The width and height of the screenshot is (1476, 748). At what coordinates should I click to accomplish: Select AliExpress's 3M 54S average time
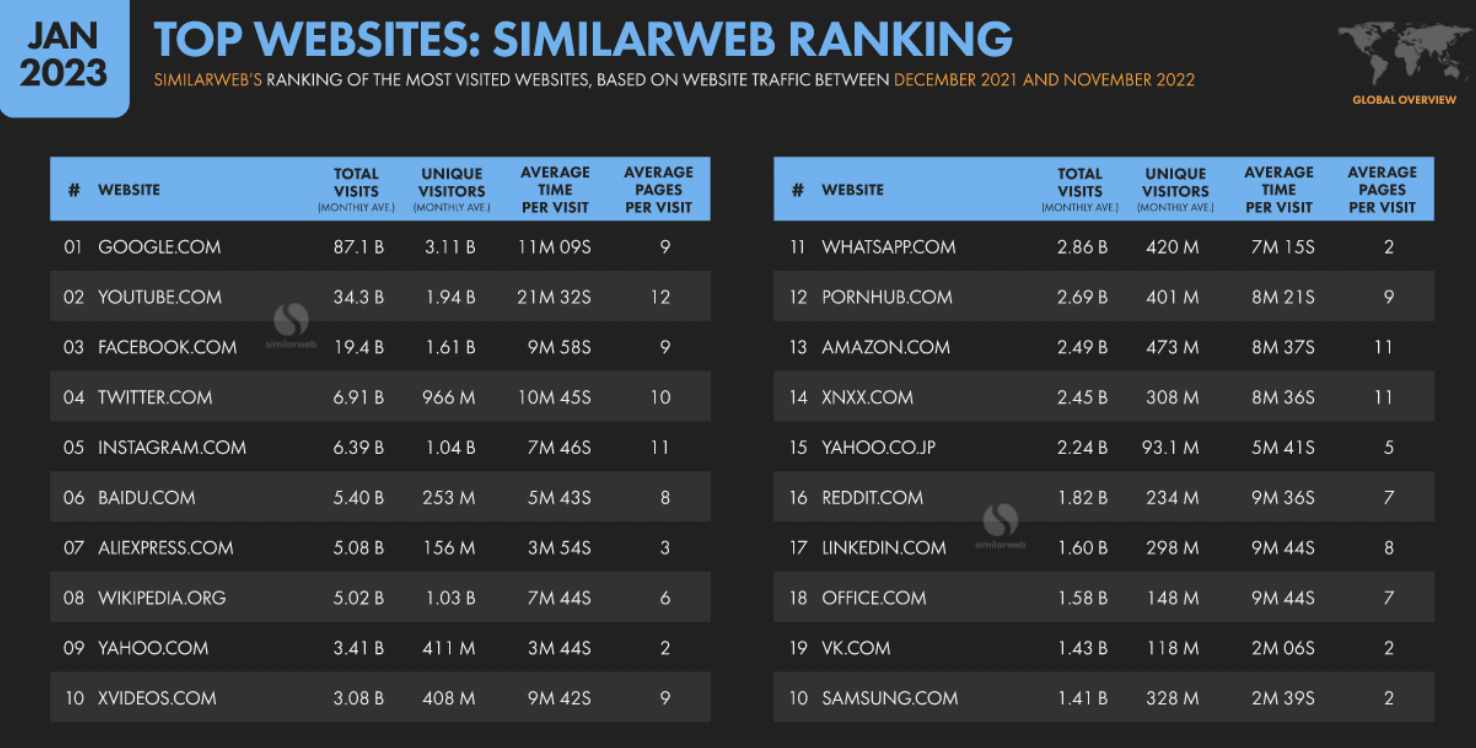tap(560, 547)
